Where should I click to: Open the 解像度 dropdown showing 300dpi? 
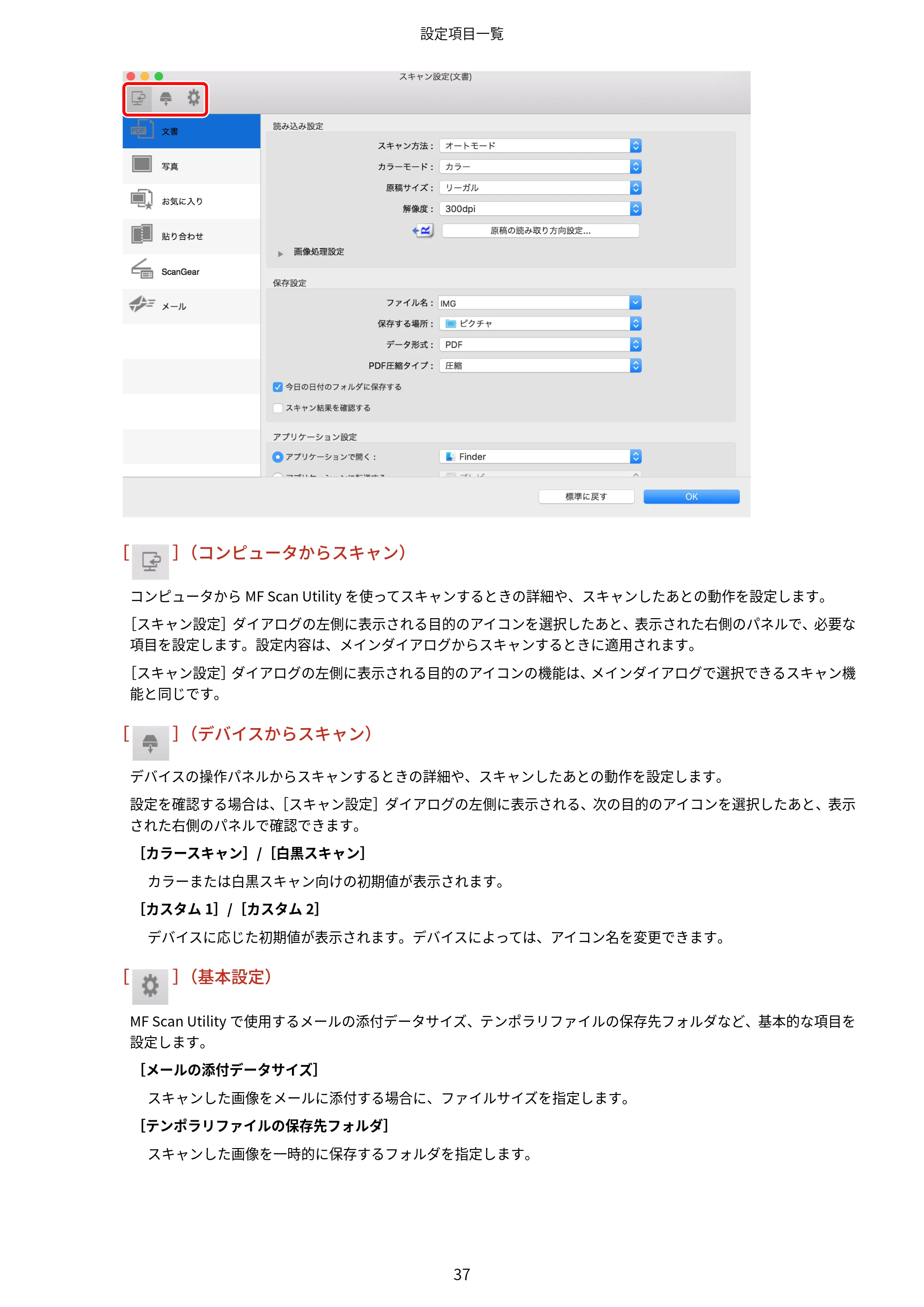tap(540, 209)
